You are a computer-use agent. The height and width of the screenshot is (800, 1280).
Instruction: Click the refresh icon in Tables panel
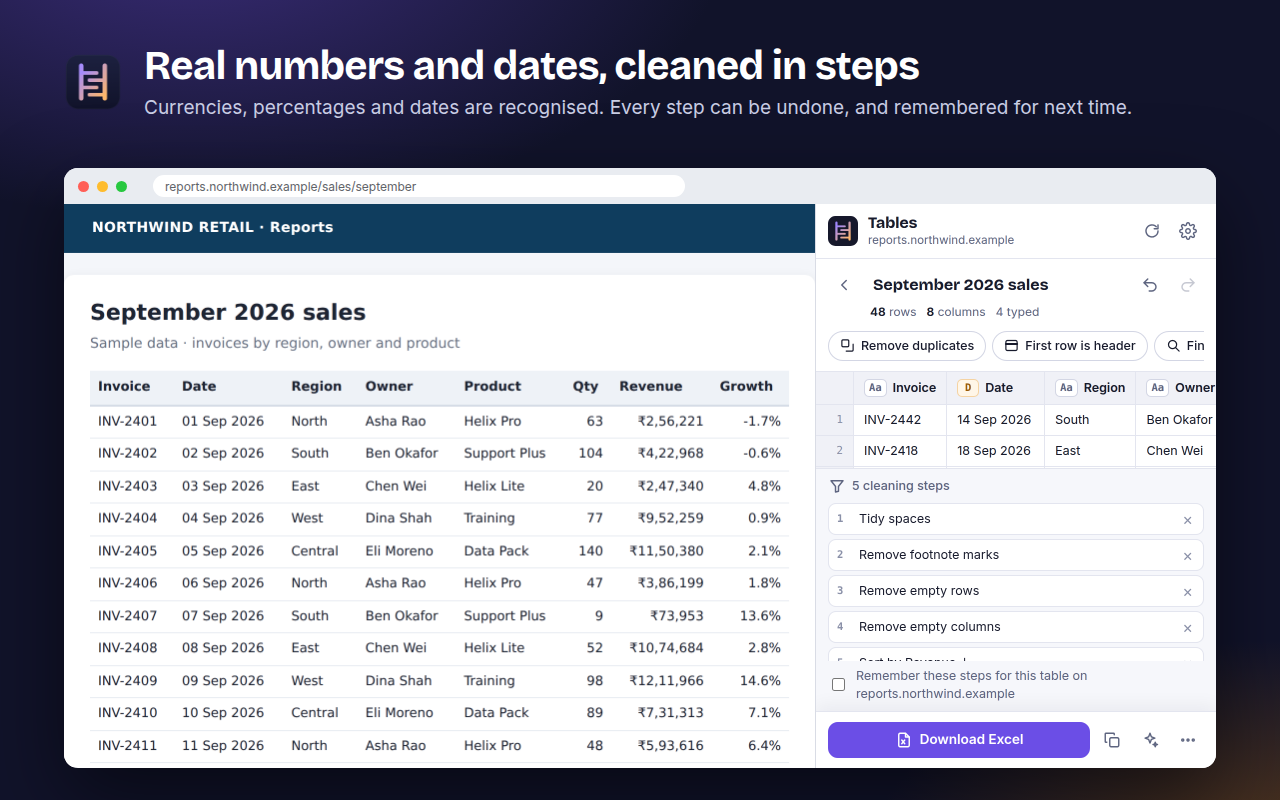(1152, 231)
